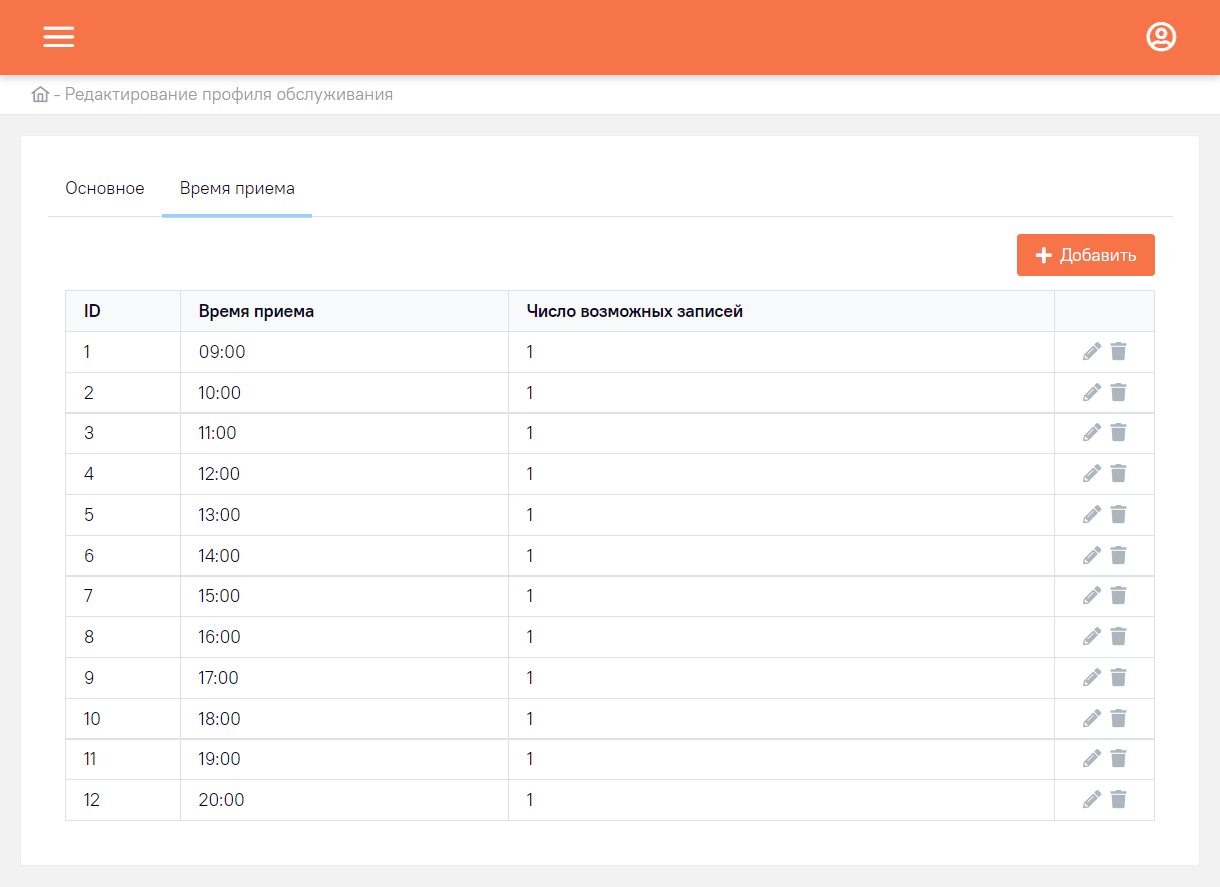Click record count 1 in 09:00 row

(781, 352)
